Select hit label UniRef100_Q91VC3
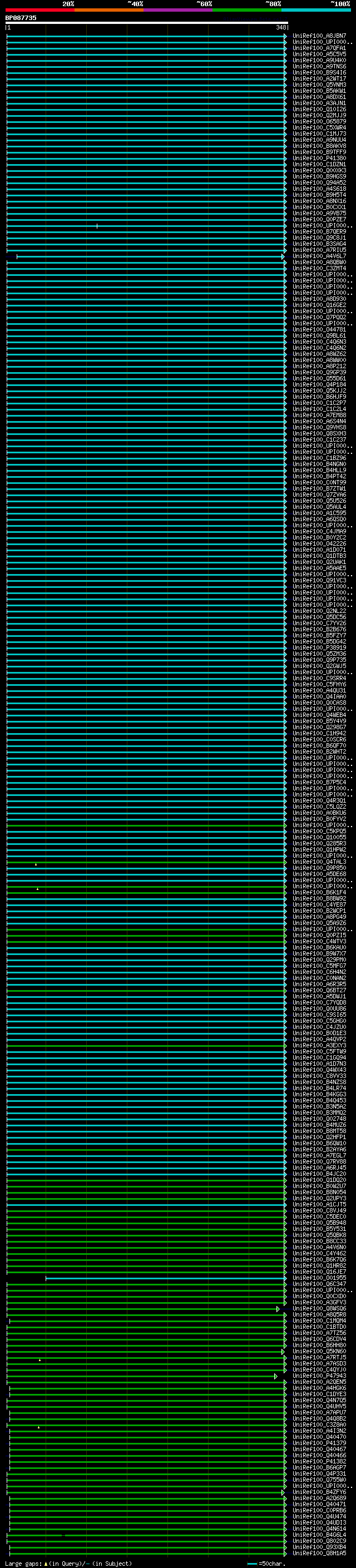Screen dimensions: 356x1568 tap(319, 581)
